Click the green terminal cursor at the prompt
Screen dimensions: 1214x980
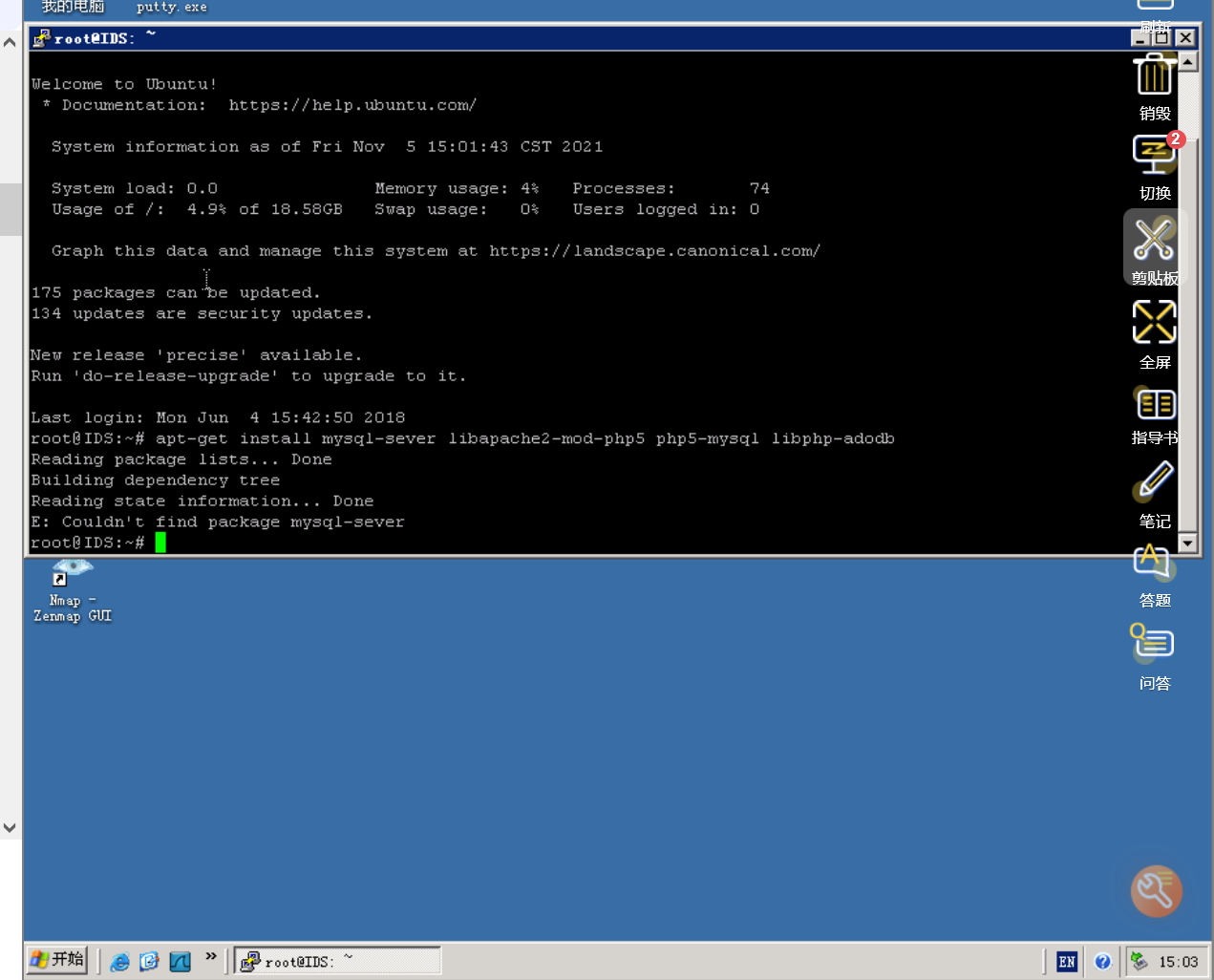160,543
